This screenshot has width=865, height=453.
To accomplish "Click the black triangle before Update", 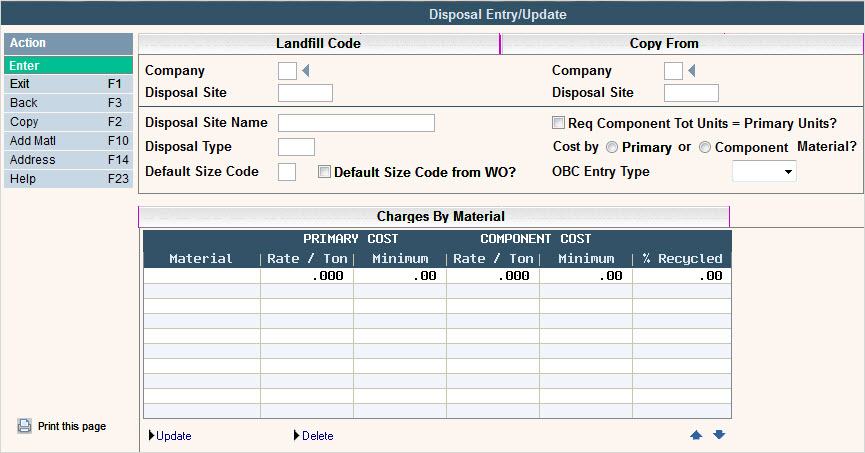I will (x=152, y=435).
